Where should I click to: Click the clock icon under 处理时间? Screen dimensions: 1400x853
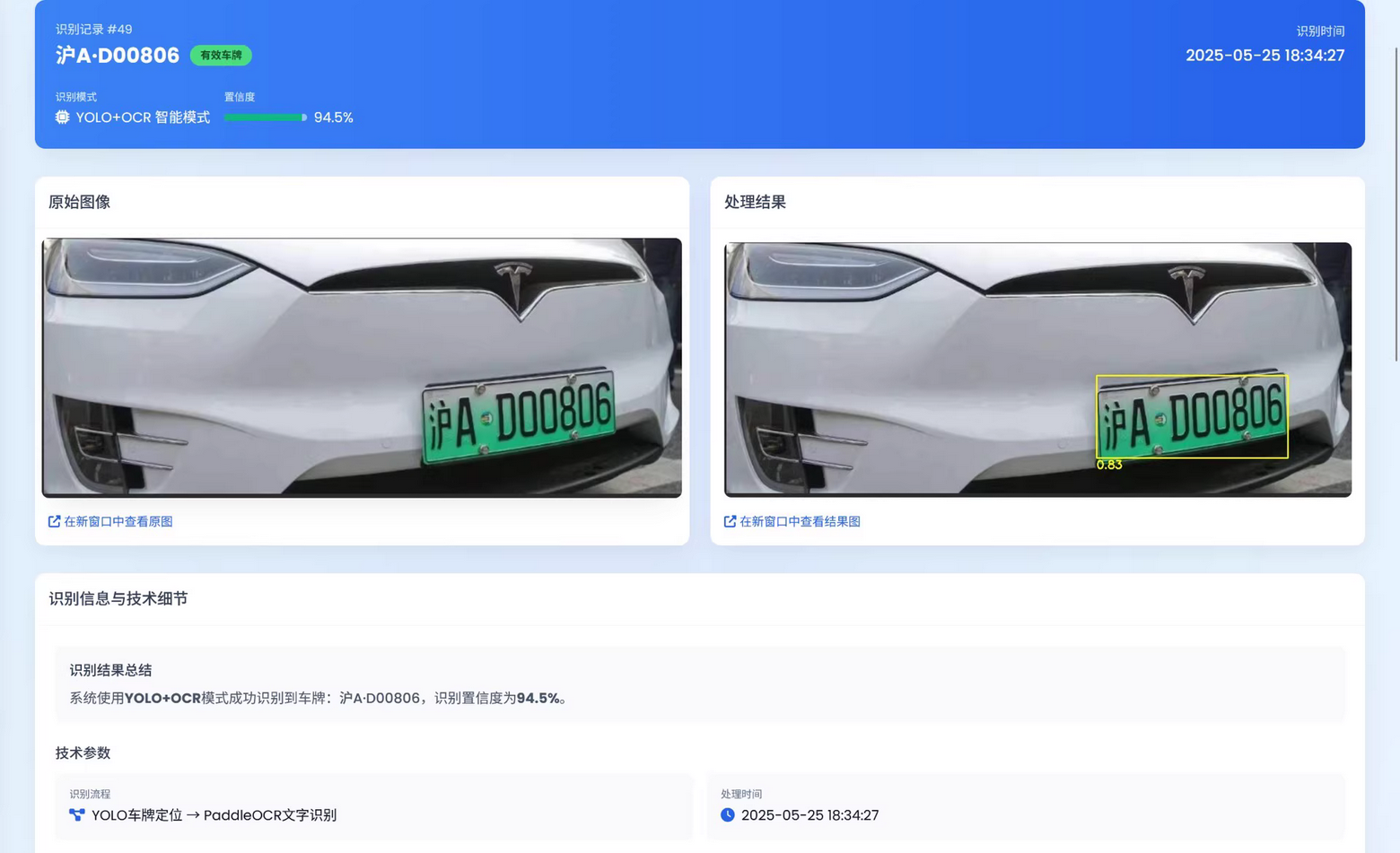click(x=728, y=815)
